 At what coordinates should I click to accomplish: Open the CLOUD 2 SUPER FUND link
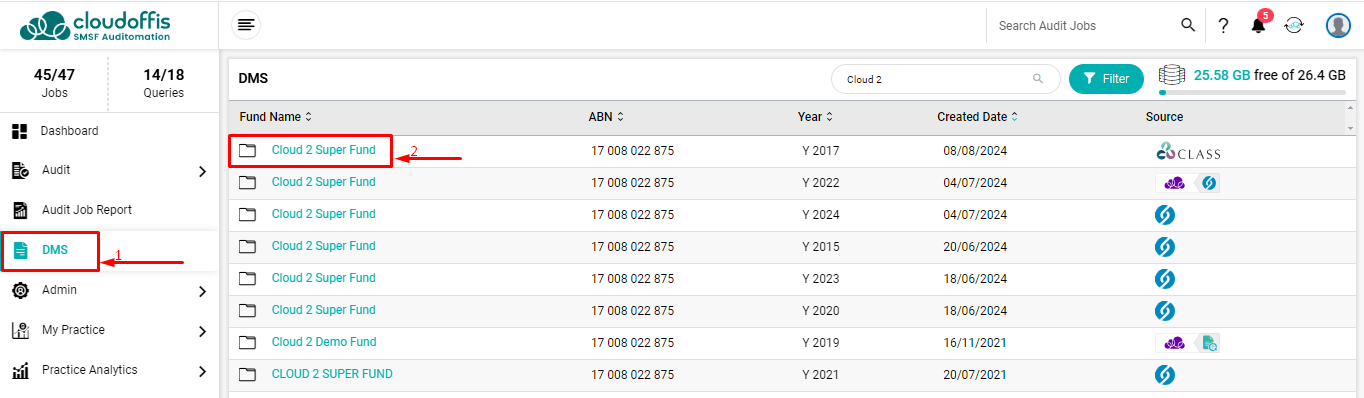[332, 374]
